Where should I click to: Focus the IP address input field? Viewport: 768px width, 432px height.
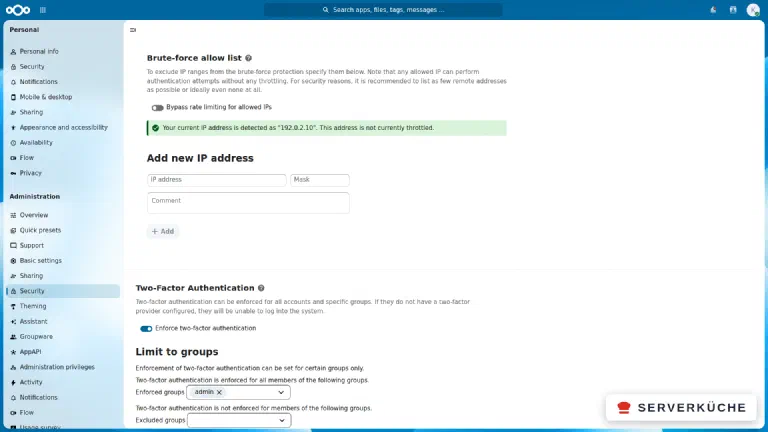[216, 180]
